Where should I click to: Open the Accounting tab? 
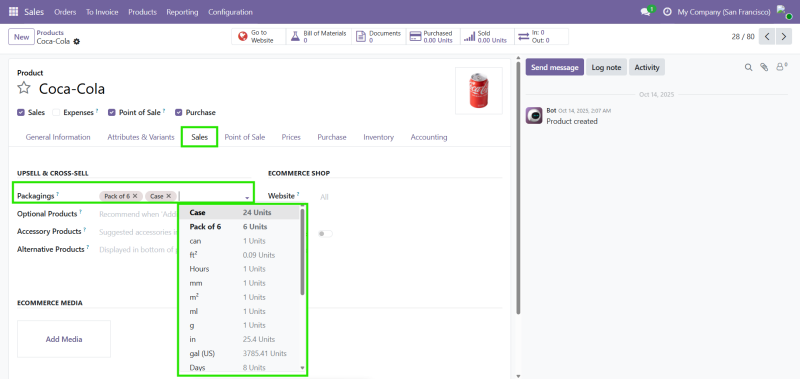click(x=429, y=137)
